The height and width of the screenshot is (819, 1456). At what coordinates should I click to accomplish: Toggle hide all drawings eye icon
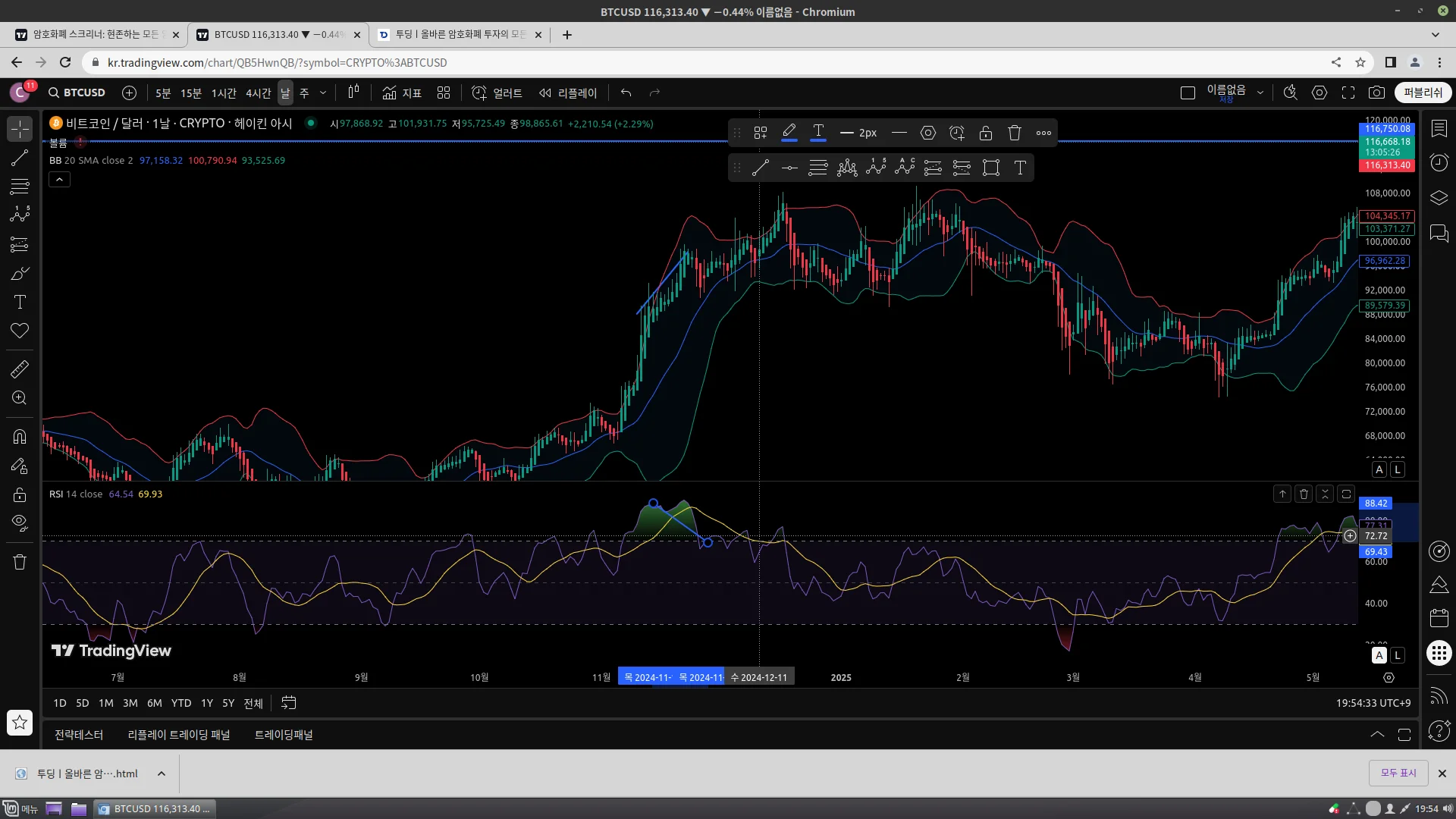coord(20,523)
